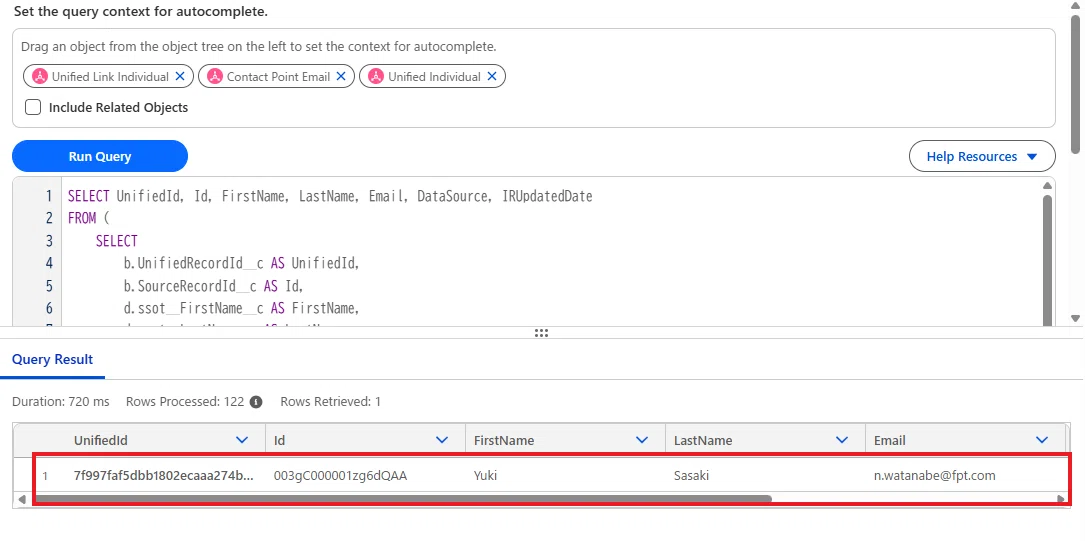Click the editor scrollbar up arrow
This screenshot has height=541, width=1085.
tap(1048, 185)
